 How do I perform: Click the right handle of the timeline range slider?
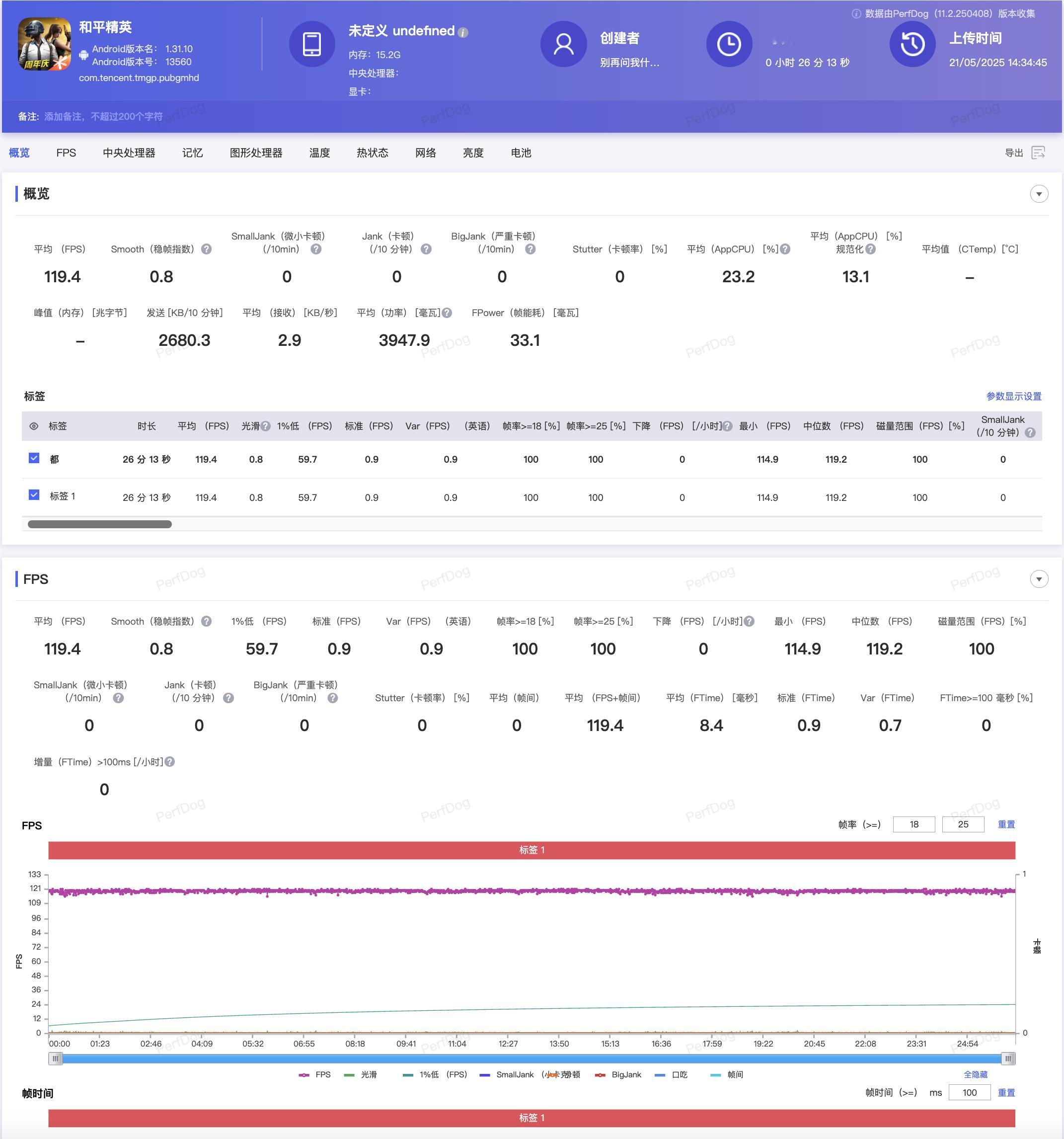point(1008,1059)
